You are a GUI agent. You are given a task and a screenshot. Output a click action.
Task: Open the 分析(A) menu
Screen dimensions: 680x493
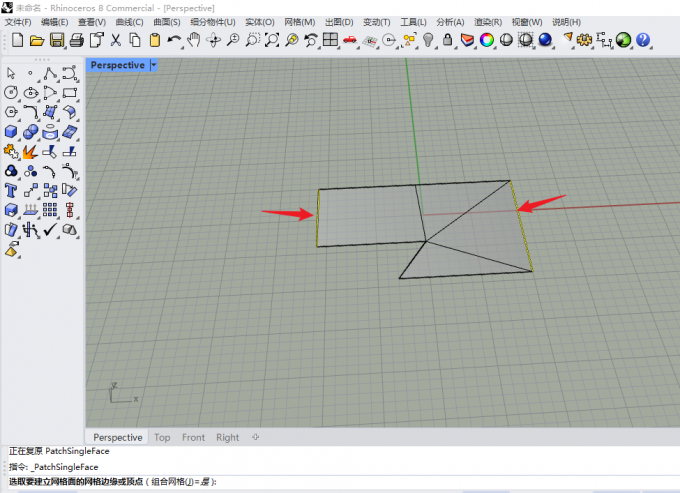click(450, 22)
